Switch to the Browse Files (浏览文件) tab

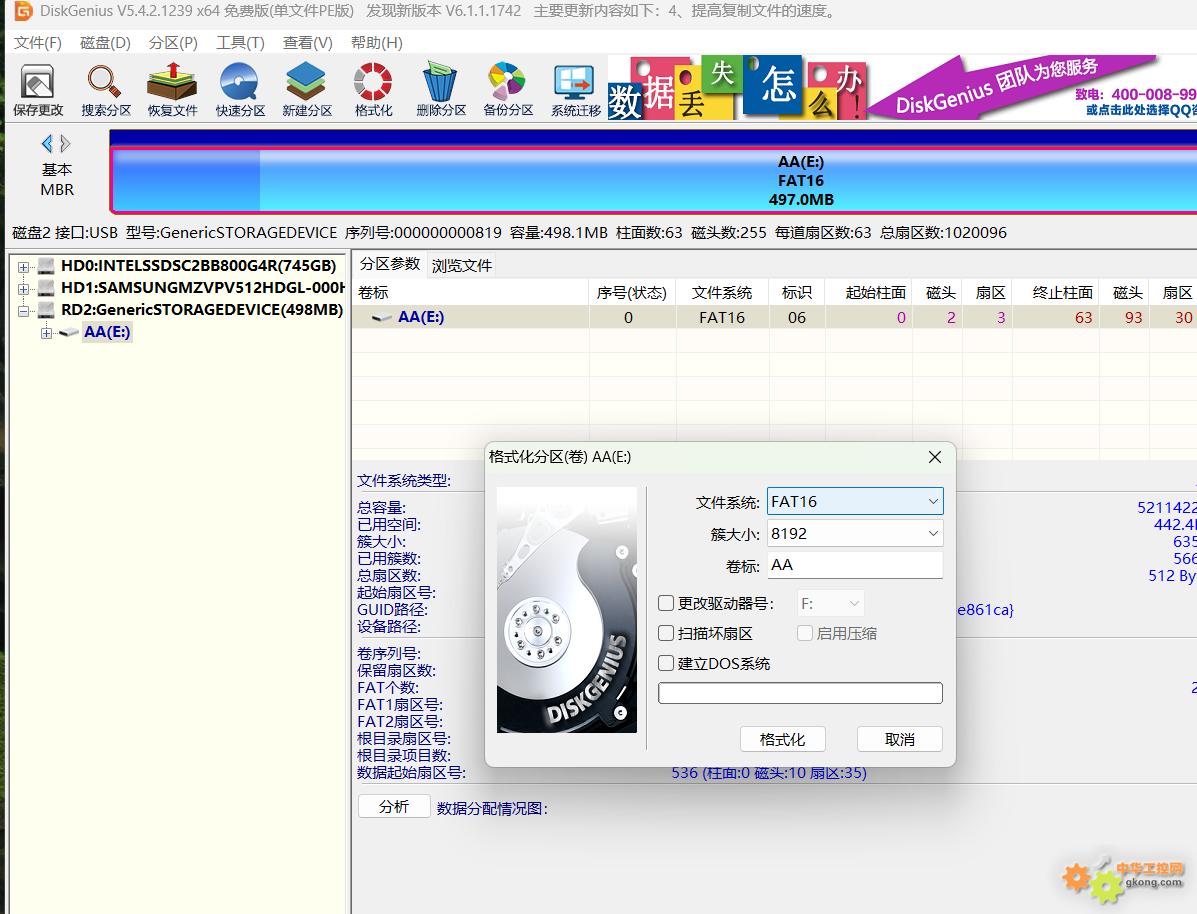click(x=461, y=266)
